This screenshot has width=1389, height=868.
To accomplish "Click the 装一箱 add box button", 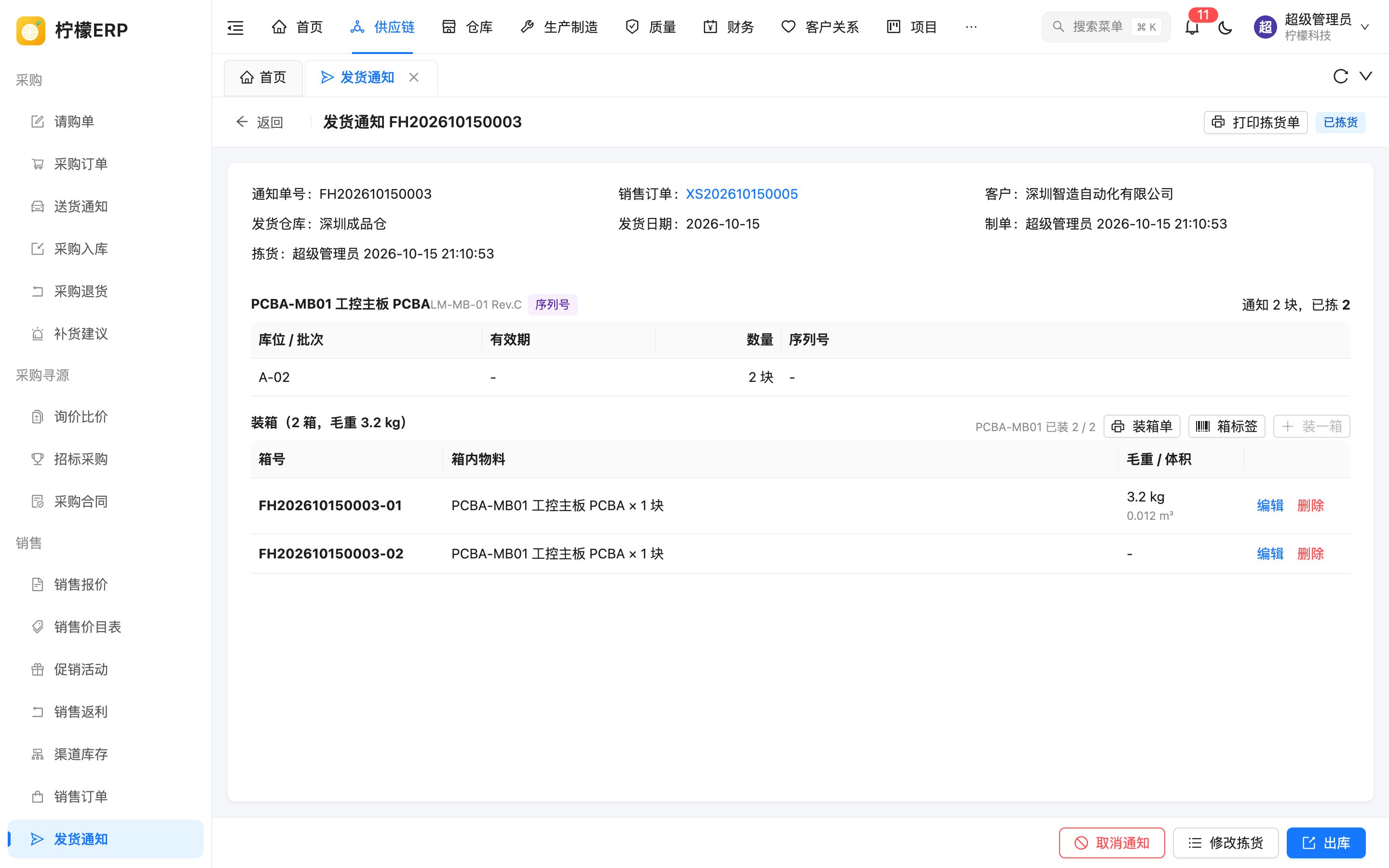I will click(x=1311, y=427).
